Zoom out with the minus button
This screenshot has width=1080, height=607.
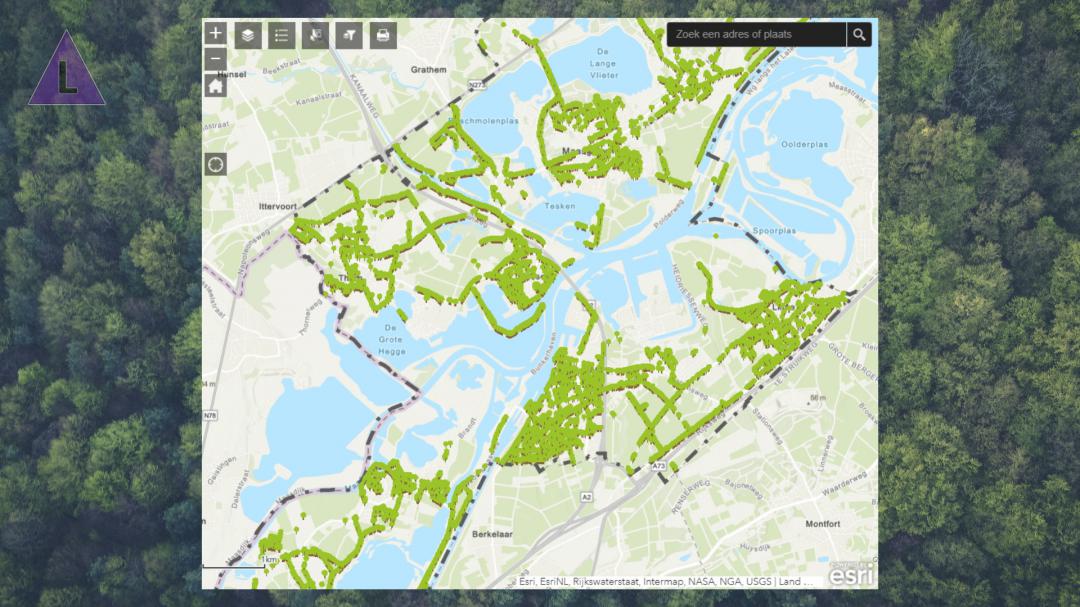click(x=216, y=59)
